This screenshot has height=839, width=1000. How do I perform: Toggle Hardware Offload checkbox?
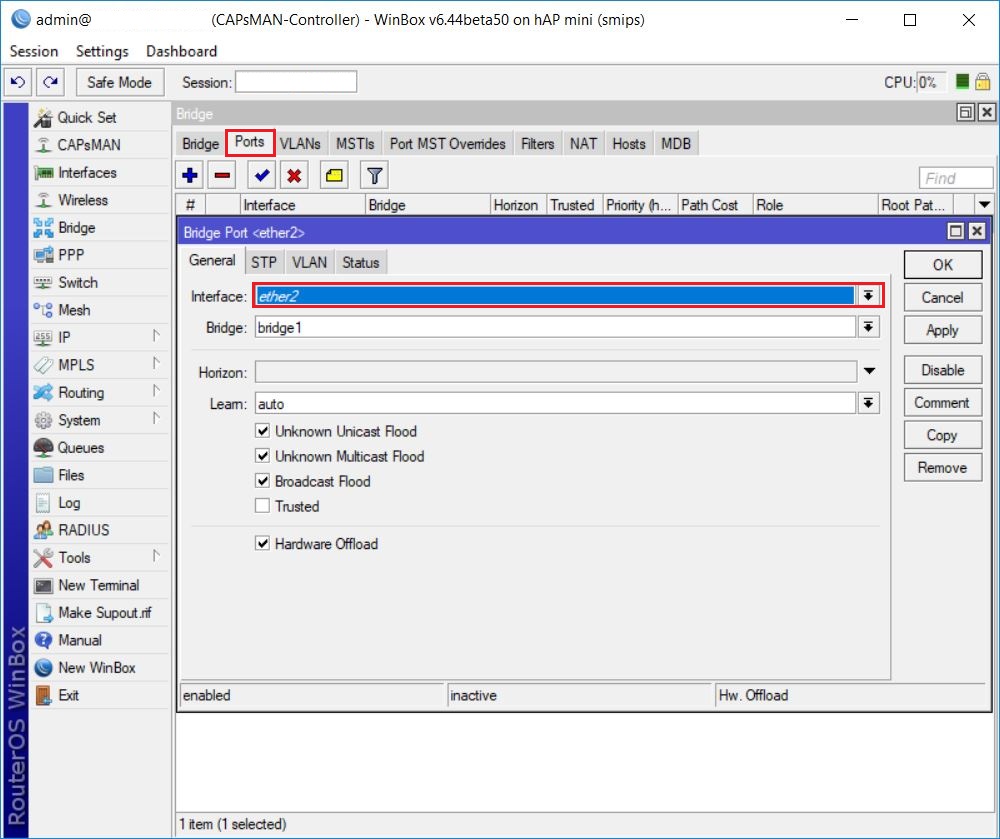[x=262, y=543]
